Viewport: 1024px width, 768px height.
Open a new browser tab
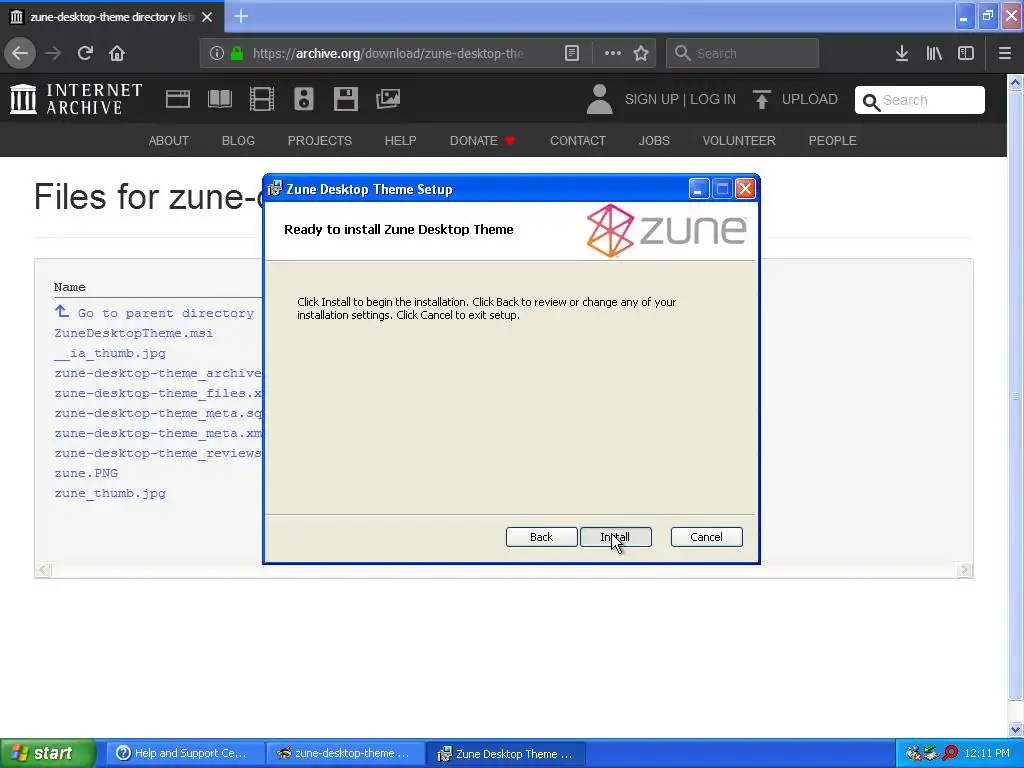(x=241, y=16)
